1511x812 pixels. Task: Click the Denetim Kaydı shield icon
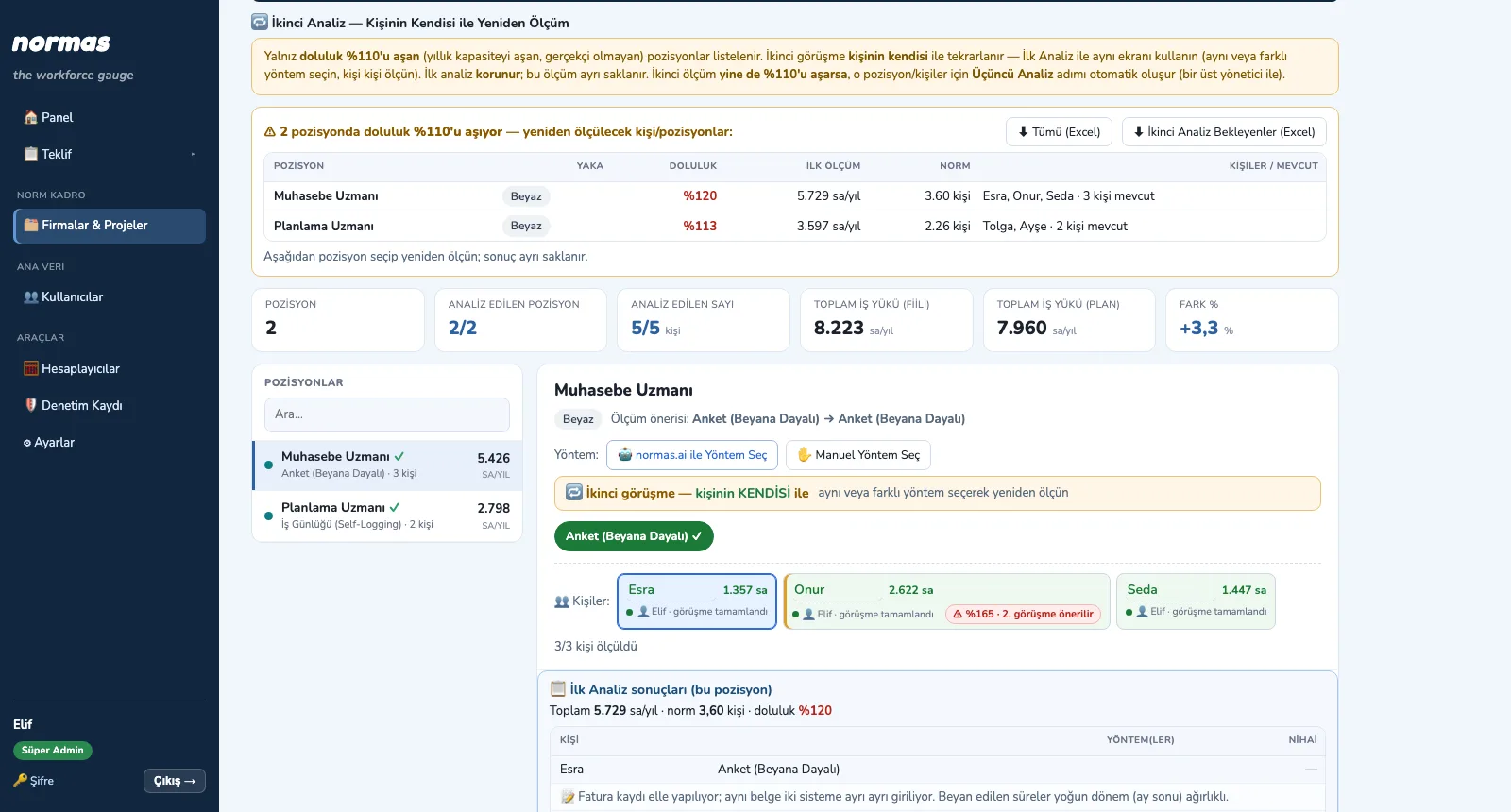click(x=31, y=405)
